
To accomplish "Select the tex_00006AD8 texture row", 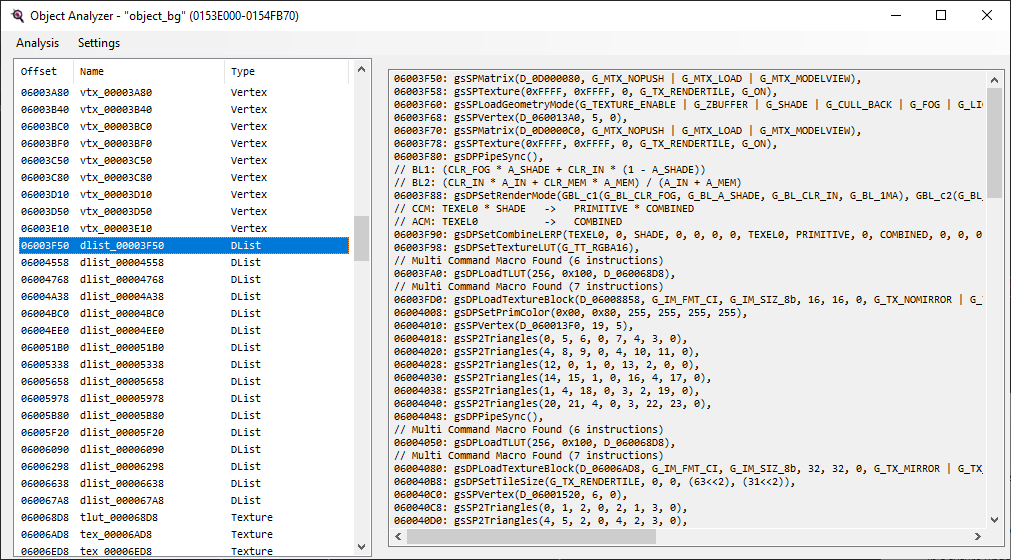I will [116, 534].
